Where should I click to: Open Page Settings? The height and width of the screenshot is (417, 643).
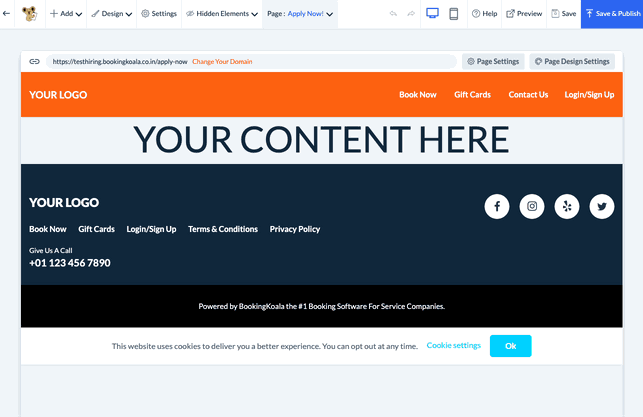(493, 62)
